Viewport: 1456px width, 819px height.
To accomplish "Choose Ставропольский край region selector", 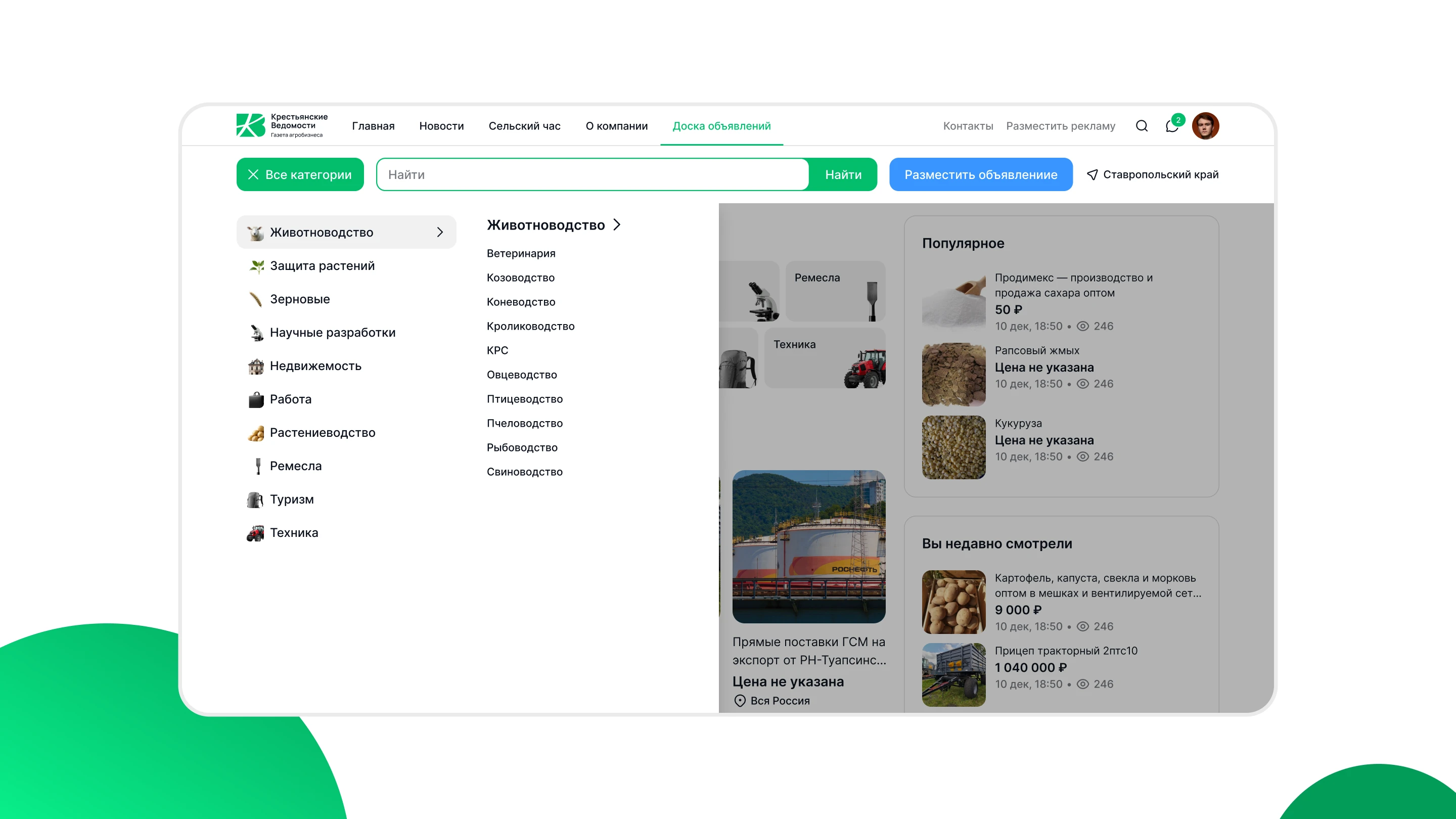I will [x=1153, y=174].
